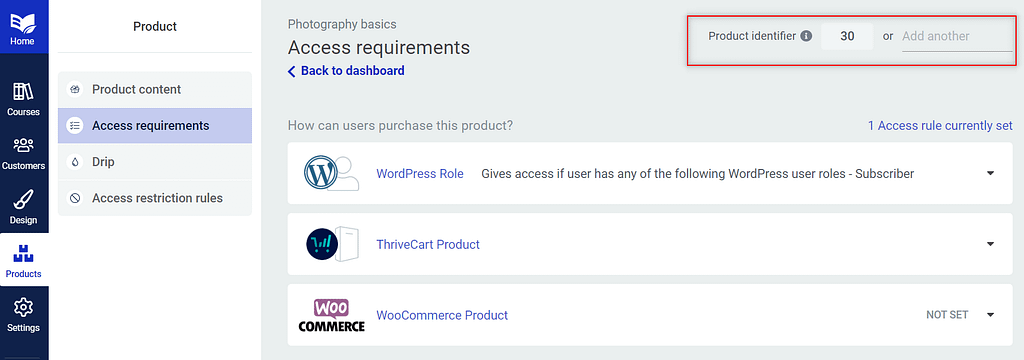Click the Add another identifier field
Viewport: 1024px width, 360px height.
[x=957, y=37]
